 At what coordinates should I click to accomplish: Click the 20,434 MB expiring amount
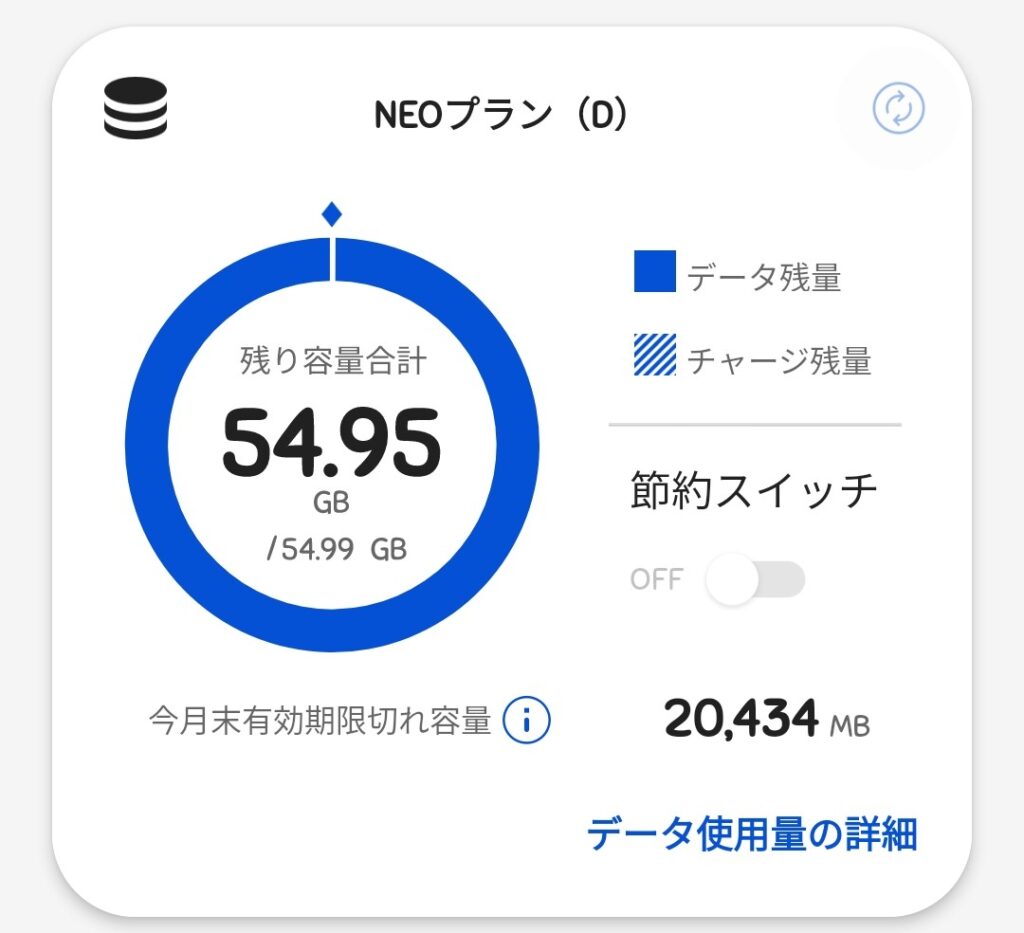(766, 719)
